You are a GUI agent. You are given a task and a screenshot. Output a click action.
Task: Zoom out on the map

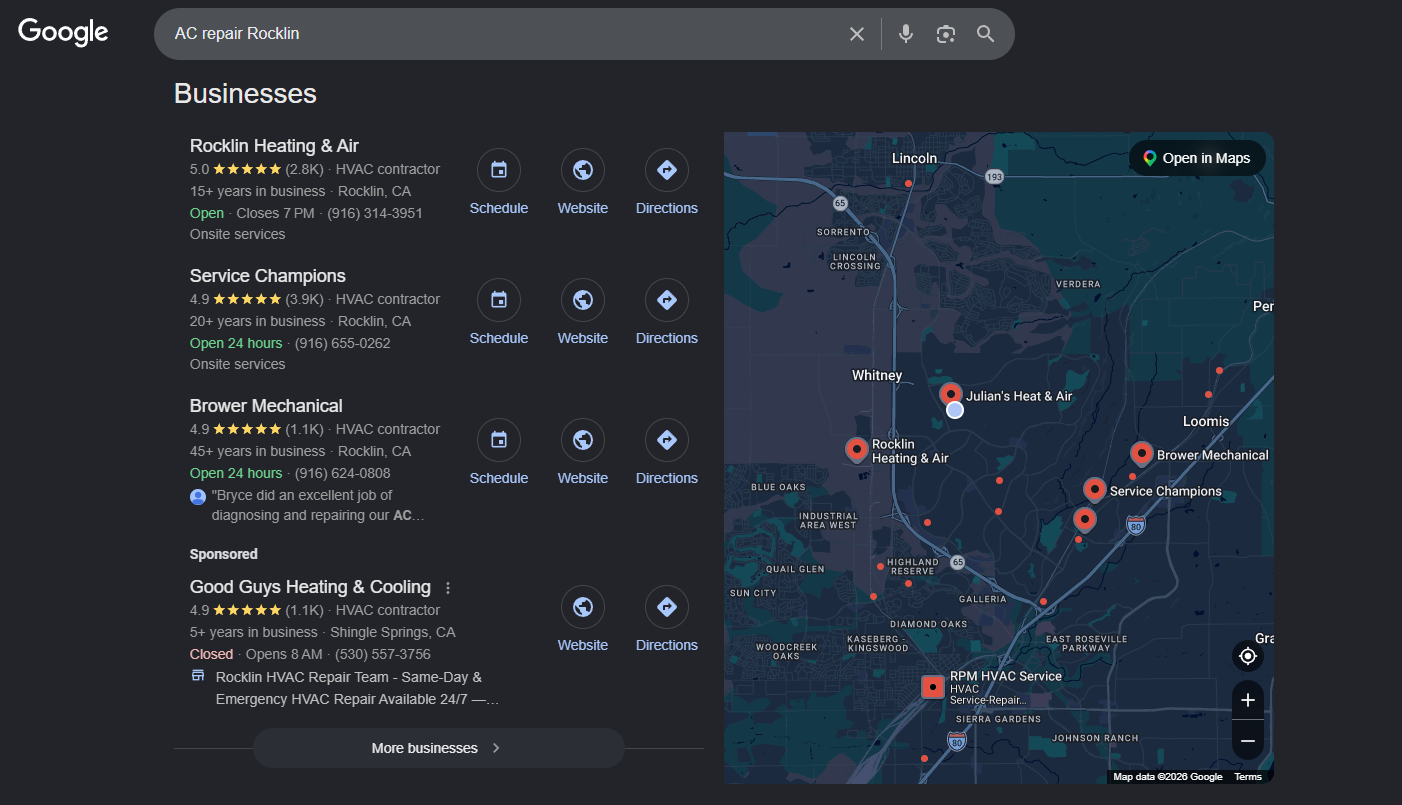[x=1248, y=741]
